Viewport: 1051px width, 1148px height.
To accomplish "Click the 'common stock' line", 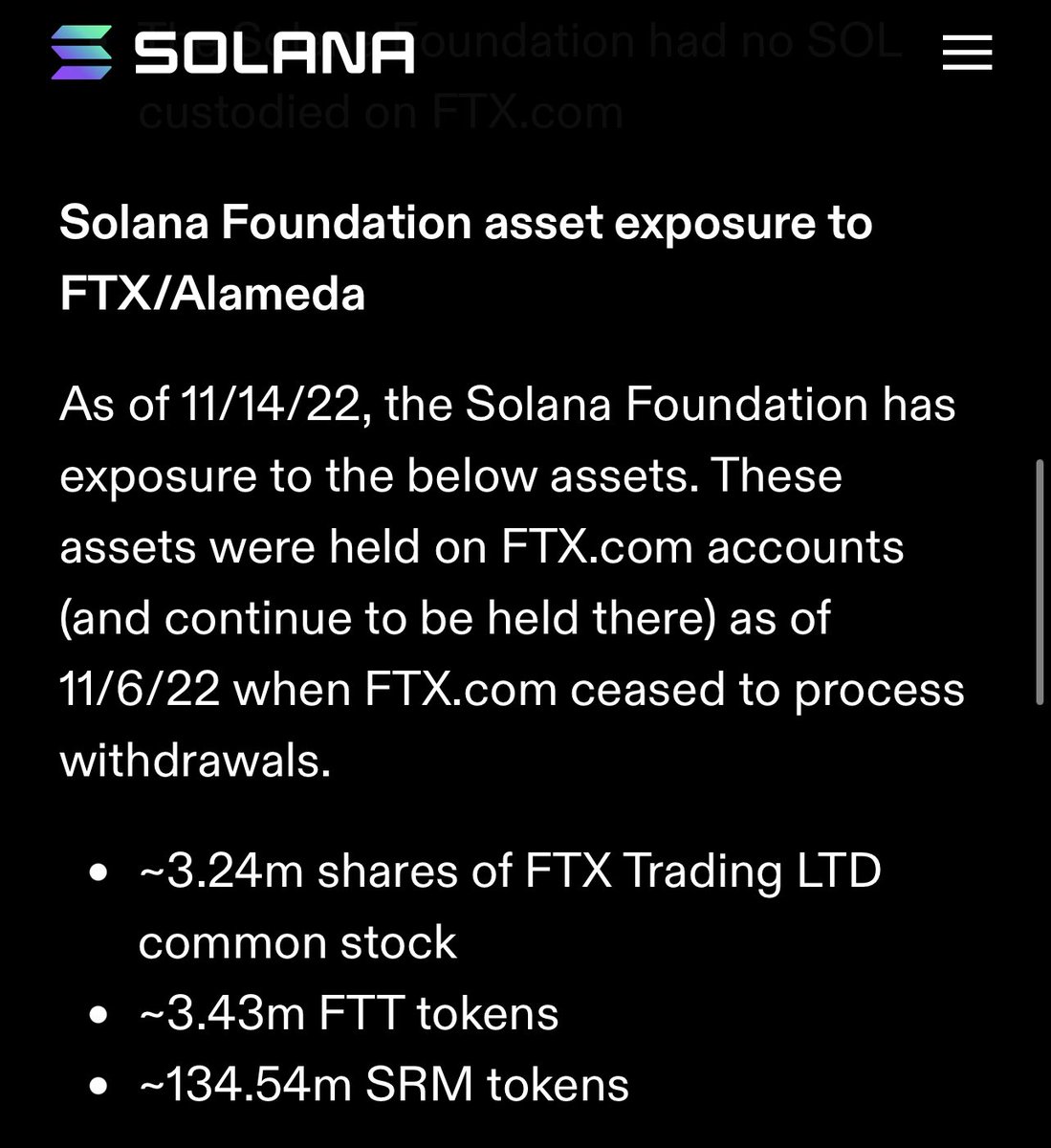I will coord(297,942).
